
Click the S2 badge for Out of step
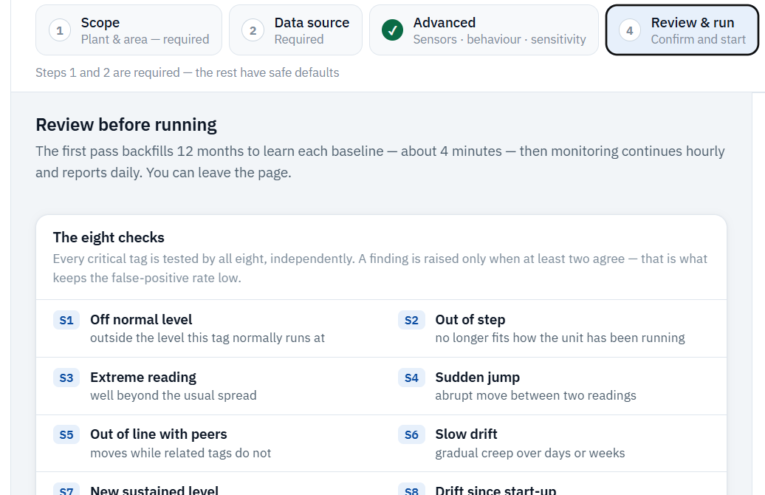[x=411, y=320]
